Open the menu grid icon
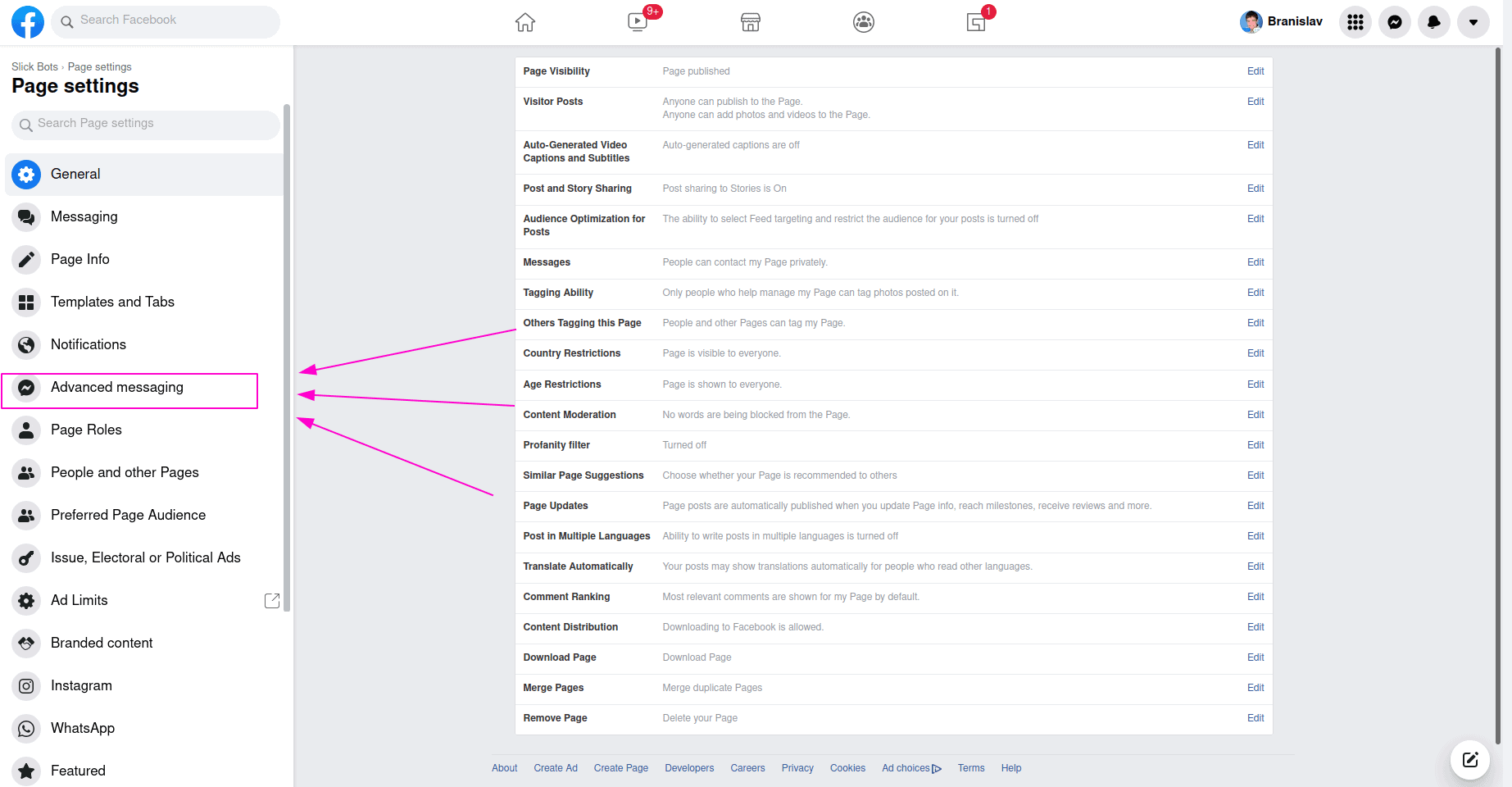Viewport: 1512px width, 787px height. pyautogui.click(x=1355, y=22)
